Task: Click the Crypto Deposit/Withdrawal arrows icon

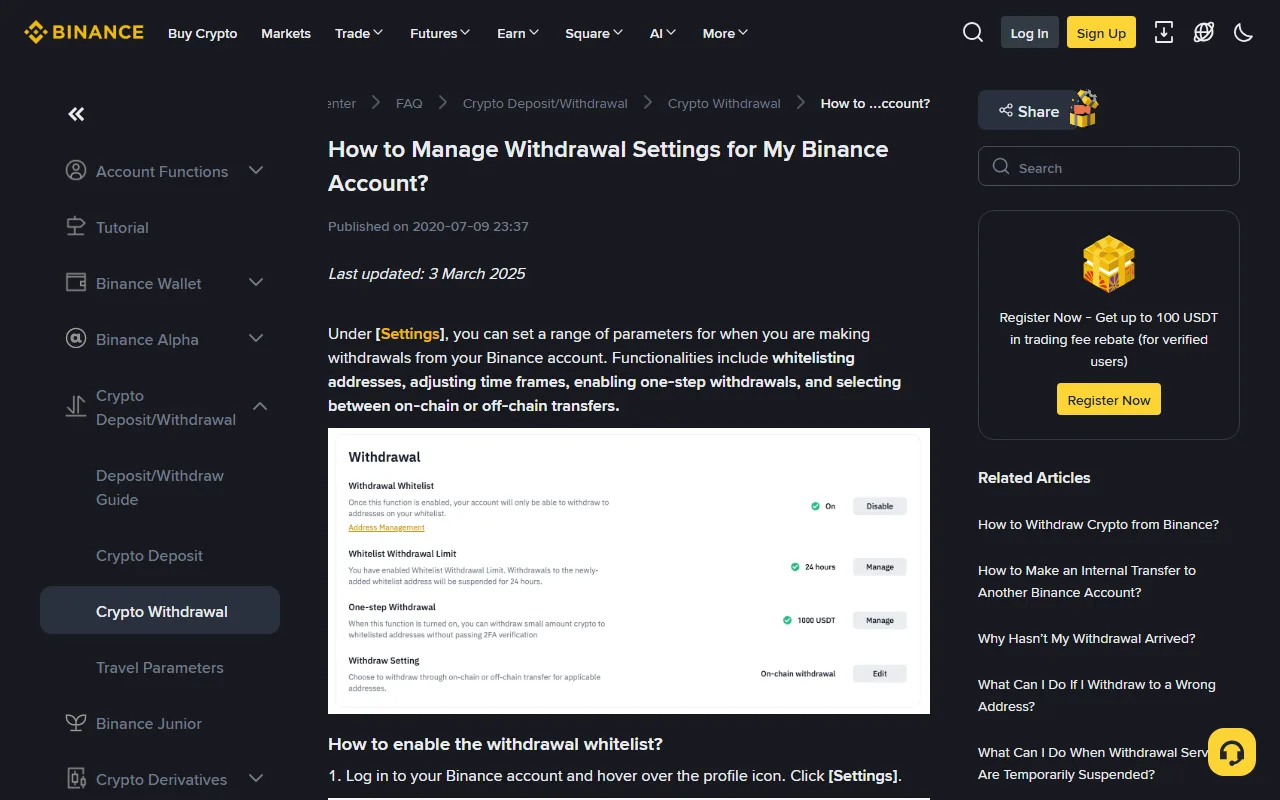Action: pyautogui.click(x=76, y=407)
